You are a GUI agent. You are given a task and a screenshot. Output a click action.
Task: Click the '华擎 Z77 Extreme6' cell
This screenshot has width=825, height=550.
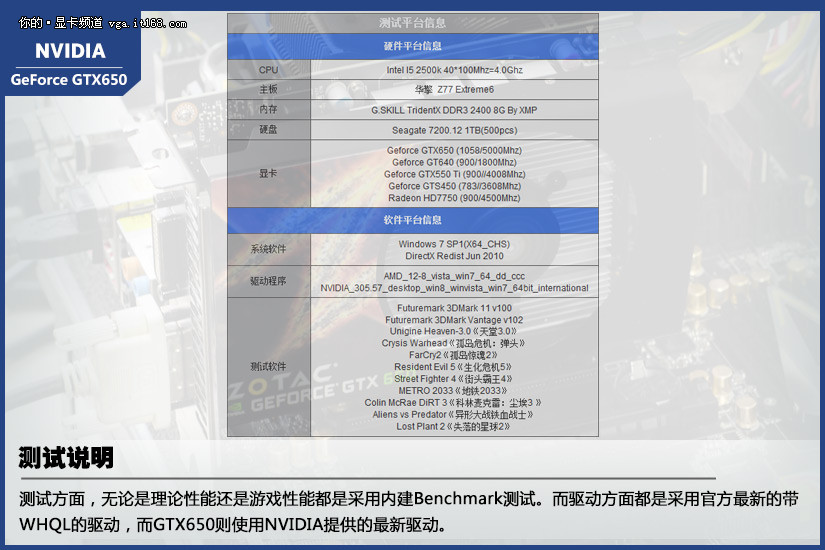(x=455, y=89)
